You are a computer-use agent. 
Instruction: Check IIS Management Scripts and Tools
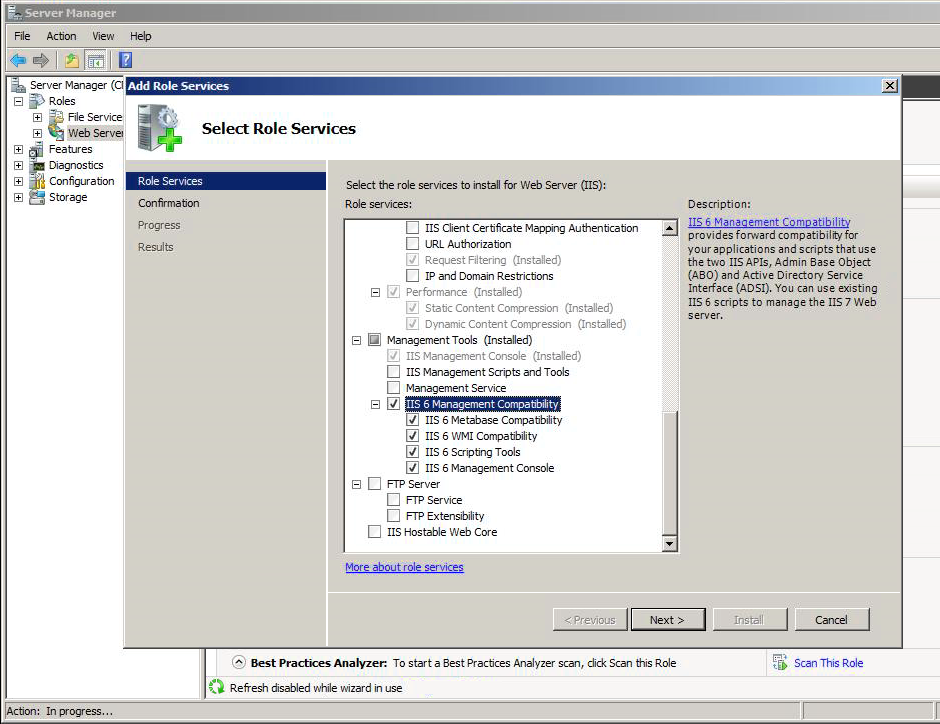click(394, 372)
